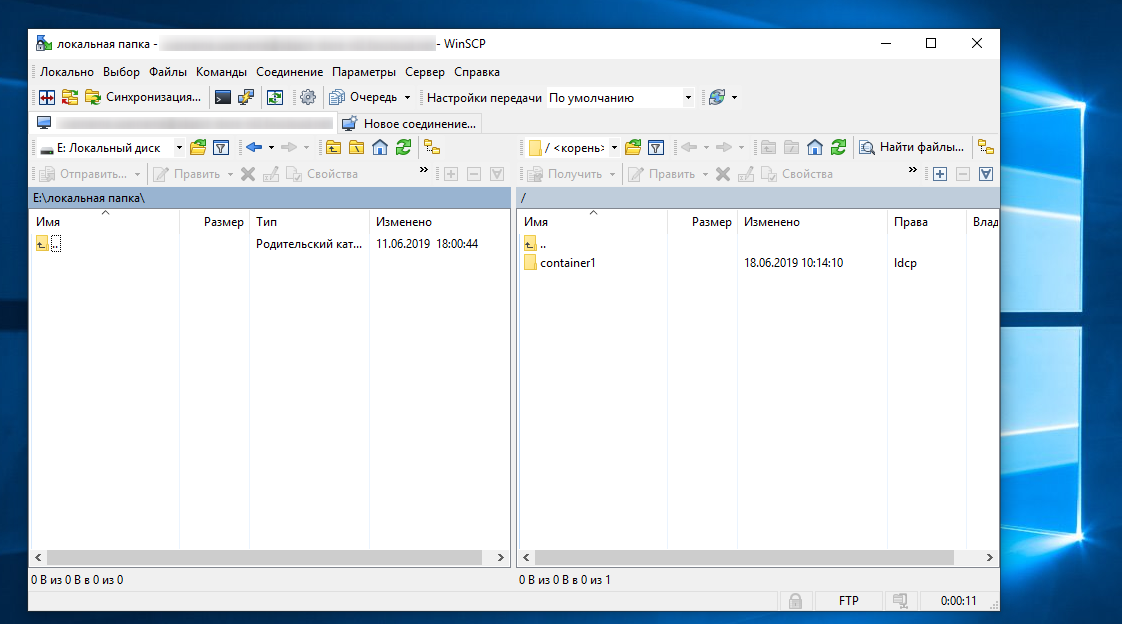Viewport: 1122px width, 624px height.
Task: Go back with the blue left arrow
Action: 254,148
